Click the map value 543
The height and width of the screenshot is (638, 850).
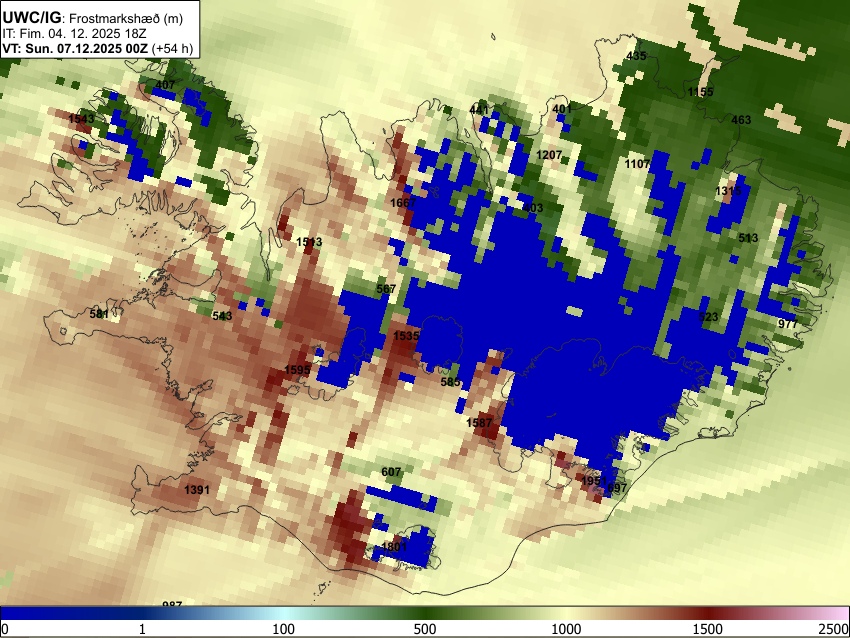click(222, 316)
